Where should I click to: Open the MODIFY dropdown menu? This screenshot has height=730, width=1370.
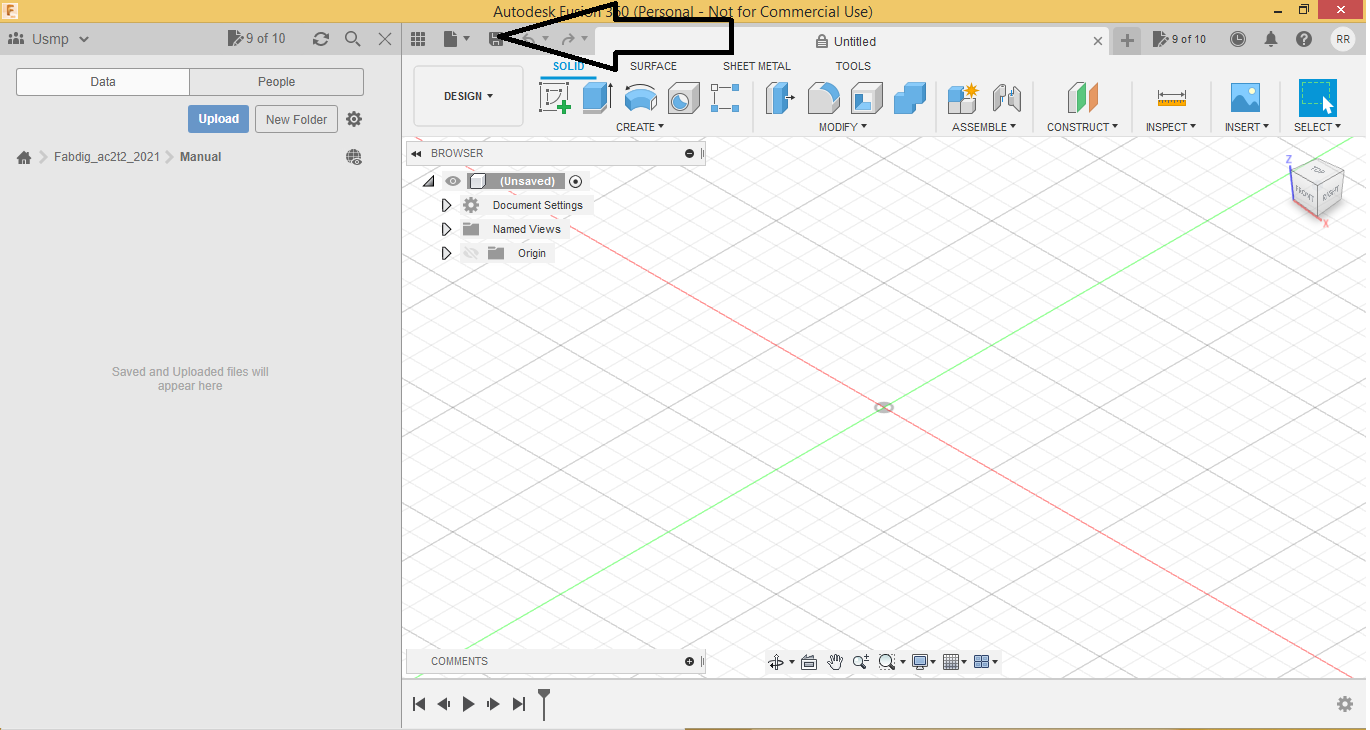click(843, 127)
